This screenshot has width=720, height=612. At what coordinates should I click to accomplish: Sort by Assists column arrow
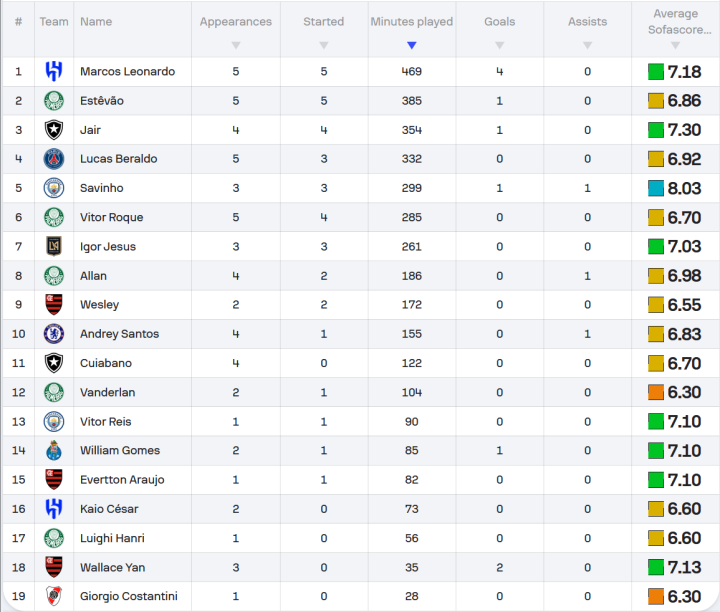tap(587, 45)
